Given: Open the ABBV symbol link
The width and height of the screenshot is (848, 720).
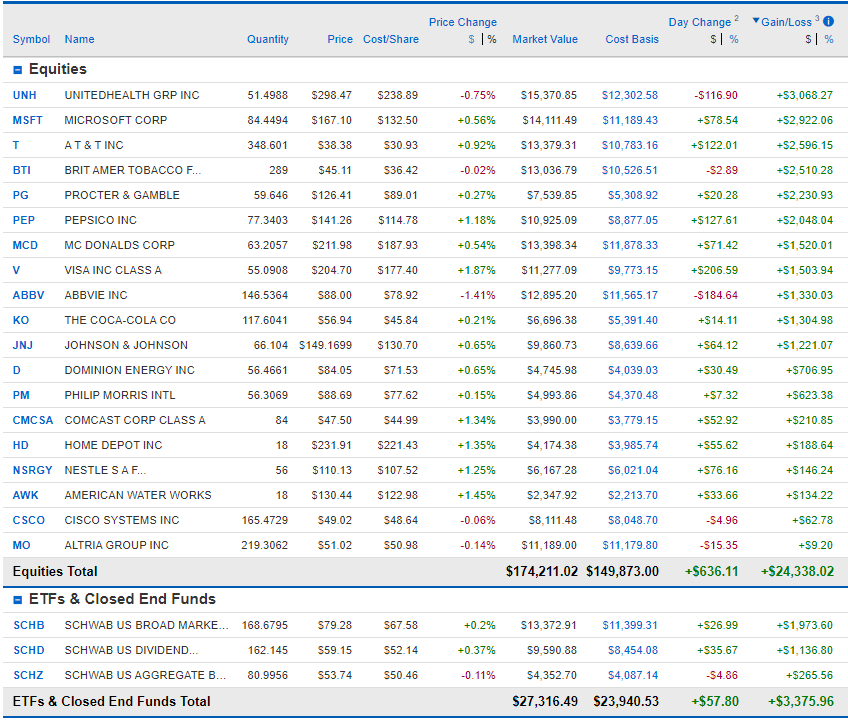Looking at the screenshot, I should coord(29,295).
